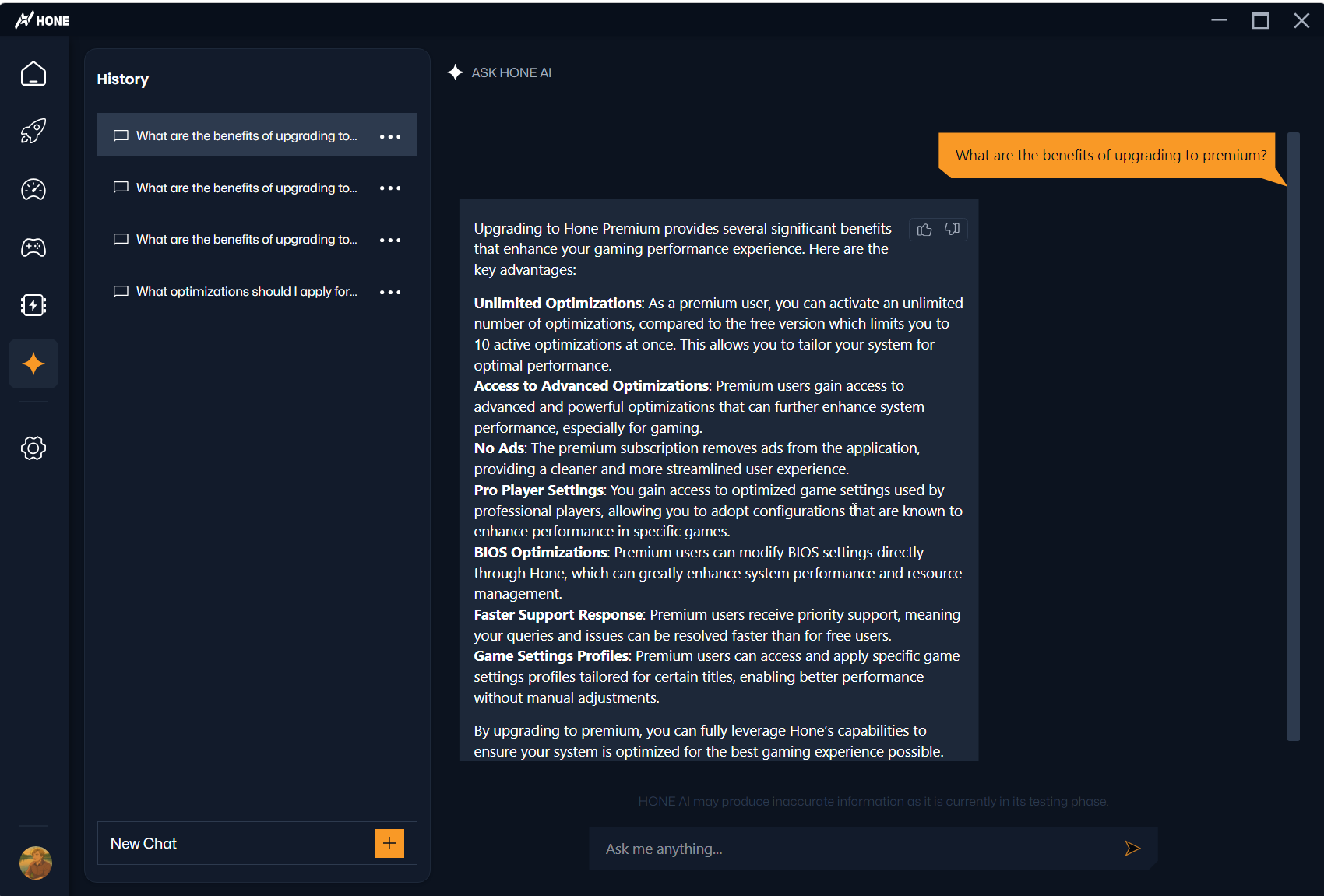The width and height of the screenshot is (1324, 896).
Task: Open options for first history chat
Action: (x=390, y=136)
